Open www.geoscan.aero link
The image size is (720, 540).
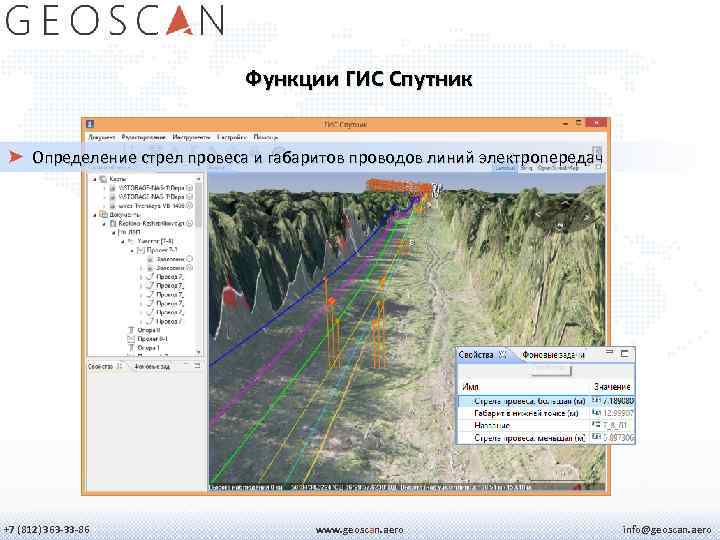(360, 530)
